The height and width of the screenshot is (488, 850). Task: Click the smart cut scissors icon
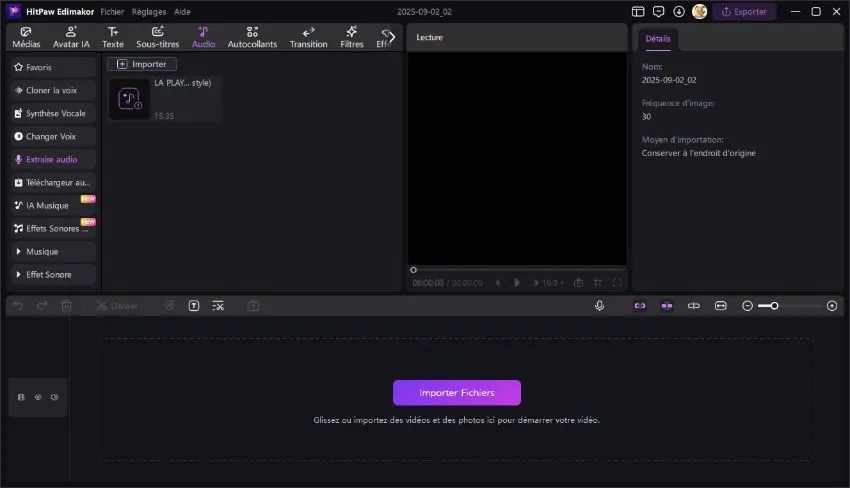[x=218, y=306]
